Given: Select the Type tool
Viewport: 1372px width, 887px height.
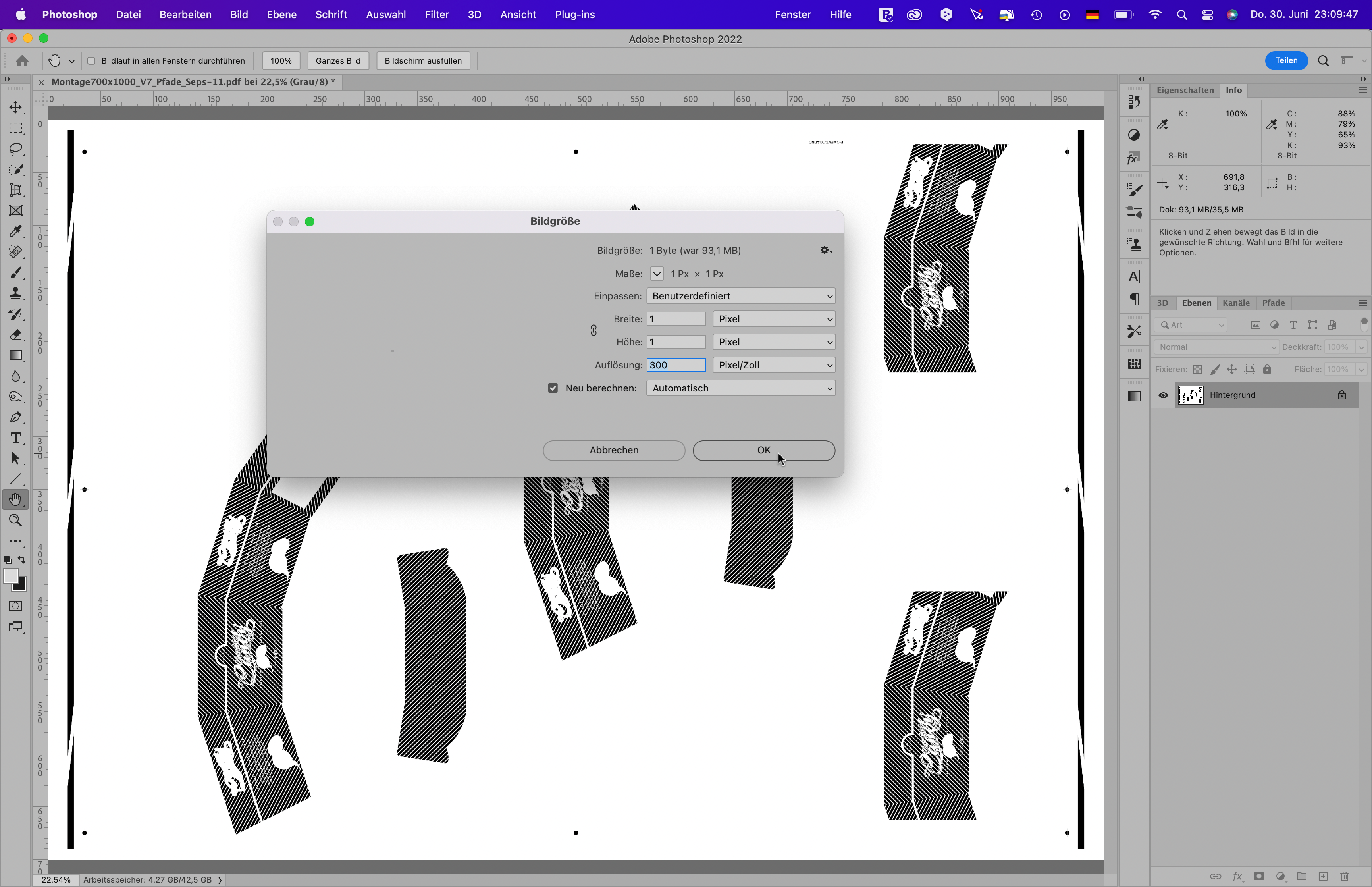Looking at the screenshot, I should (x=15, y=438).
